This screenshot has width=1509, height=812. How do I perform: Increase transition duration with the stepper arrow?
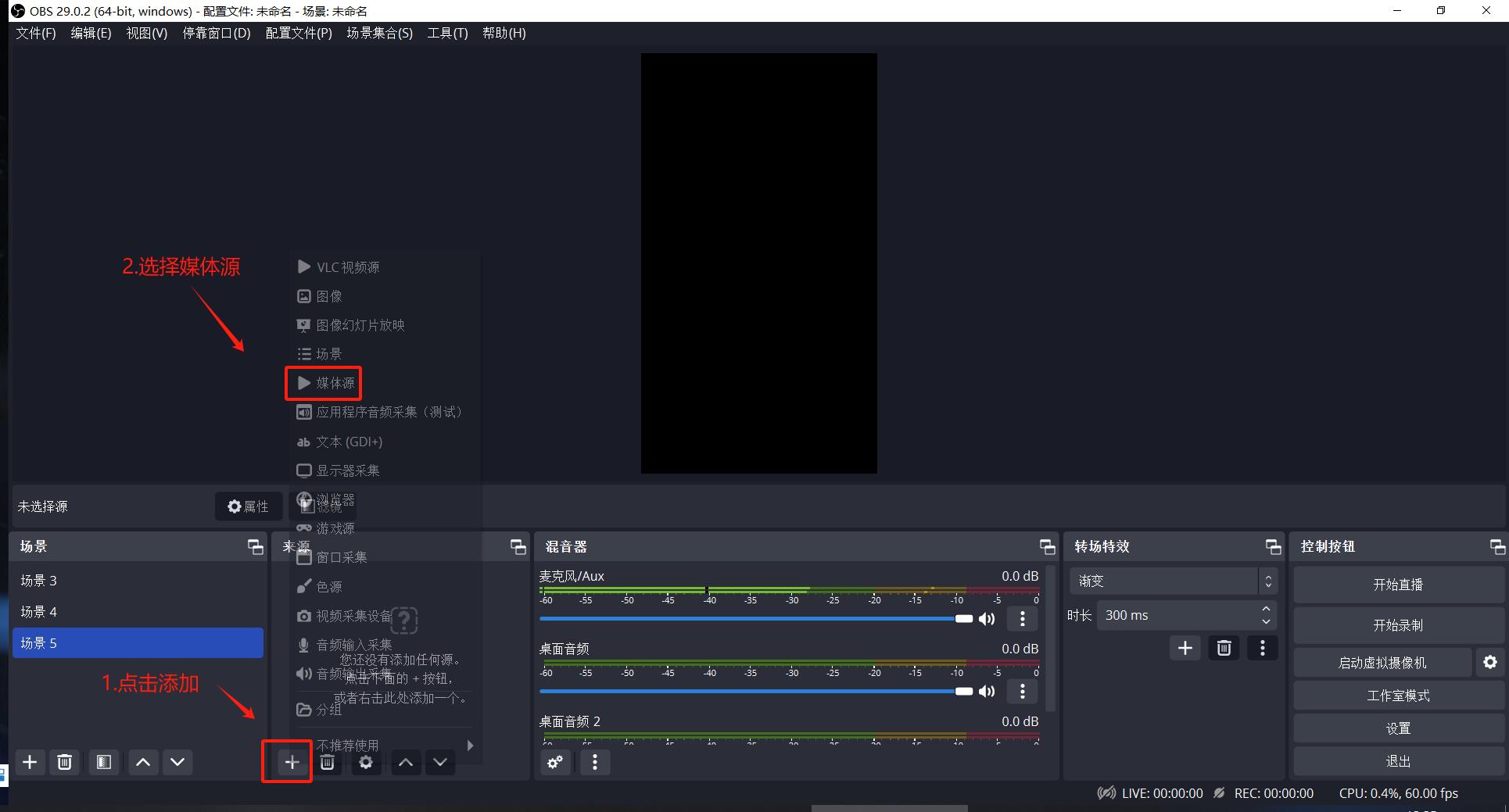pos(1265,610)
